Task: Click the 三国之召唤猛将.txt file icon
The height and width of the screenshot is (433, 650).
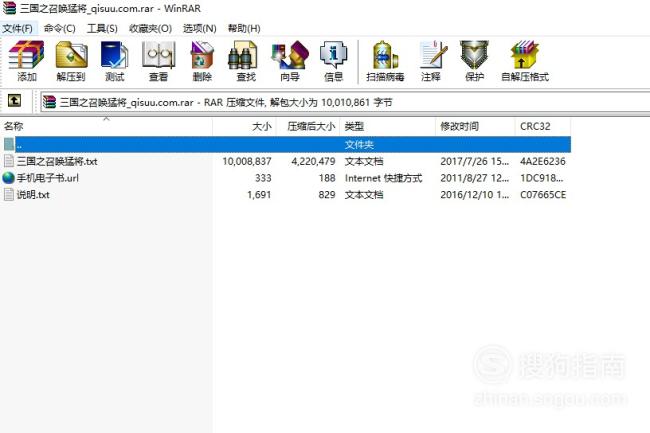Action: 9,161
